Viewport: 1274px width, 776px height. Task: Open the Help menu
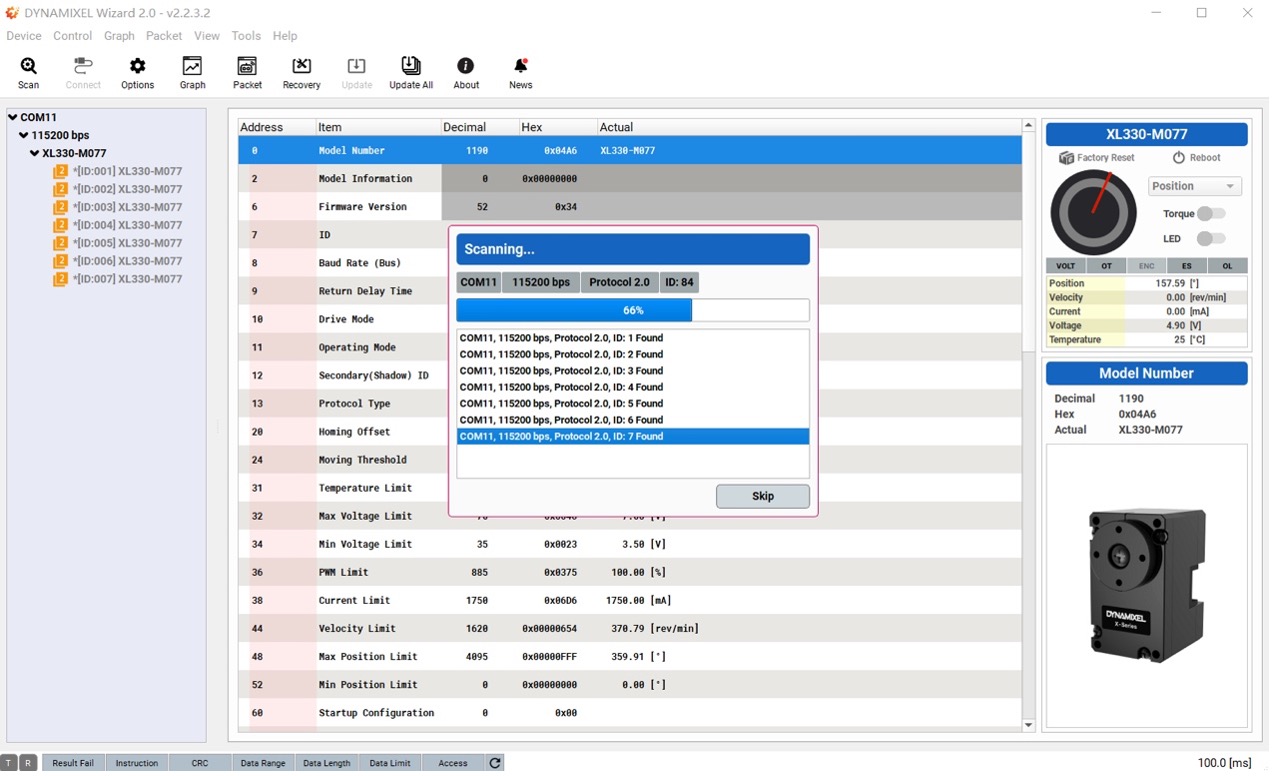pyautogui.click(x=285, y=36)
